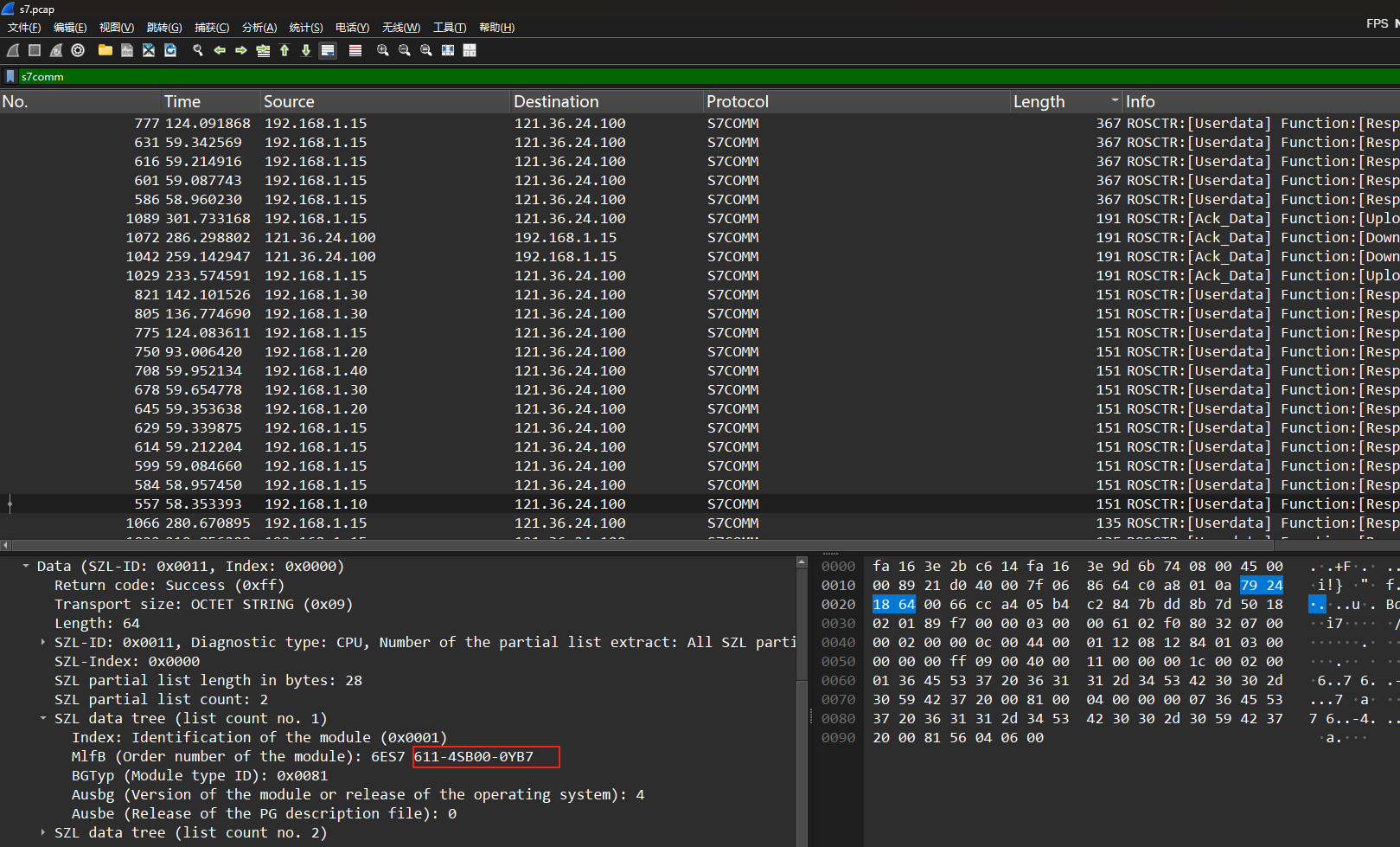Start capturing packets with the shark fin icon
Image resolution: width=1400 pixels, height=847 pixels.
13,50
